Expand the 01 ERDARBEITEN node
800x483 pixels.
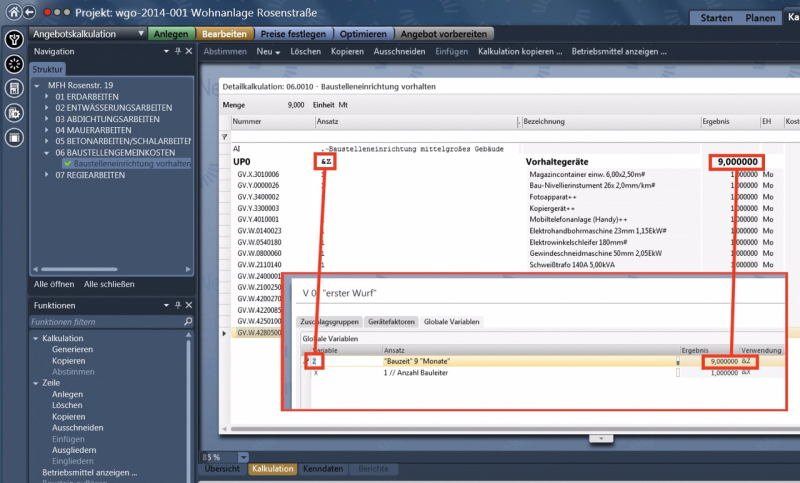click(47, 96)
